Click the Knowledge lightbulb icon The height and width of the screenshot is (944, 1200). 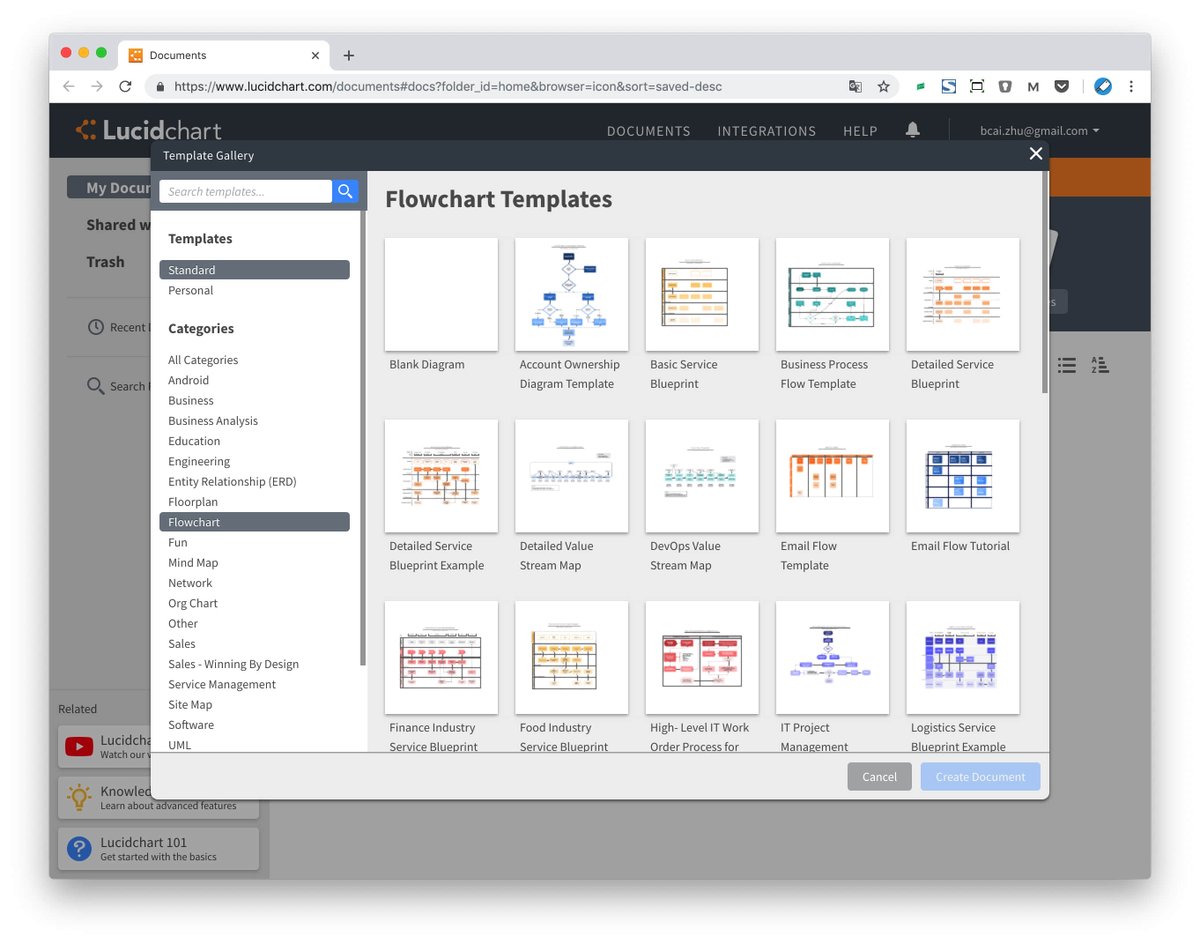coord(79,798)
